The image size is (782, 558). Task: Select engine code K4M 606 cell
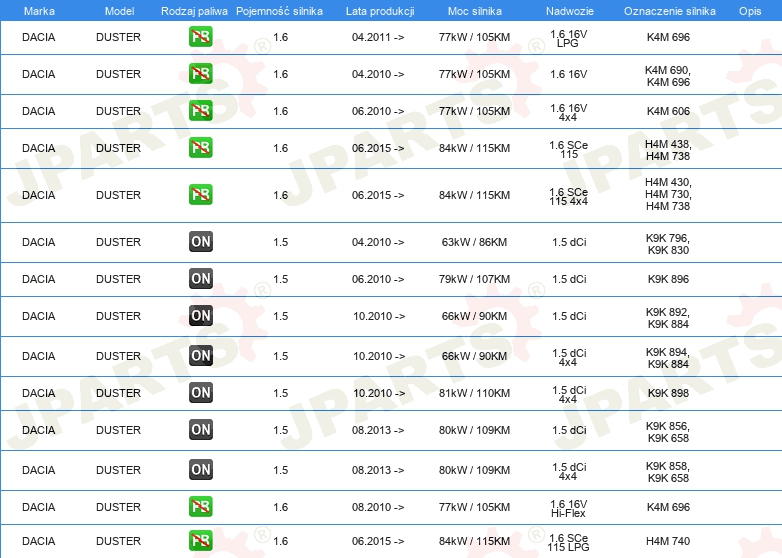pos(668,111)
